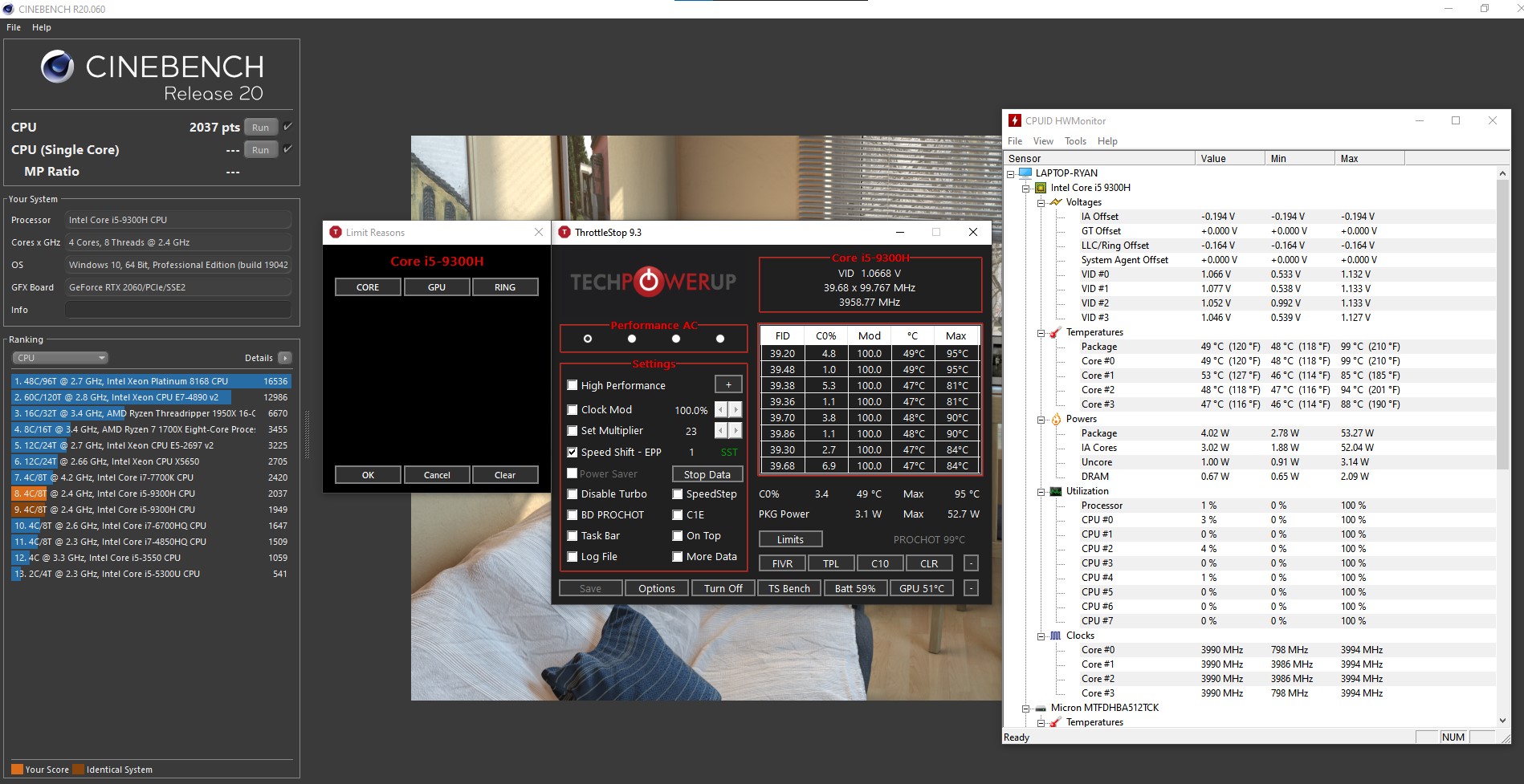Disable Speed Shift - EPP checkbox

coord(573,453)
